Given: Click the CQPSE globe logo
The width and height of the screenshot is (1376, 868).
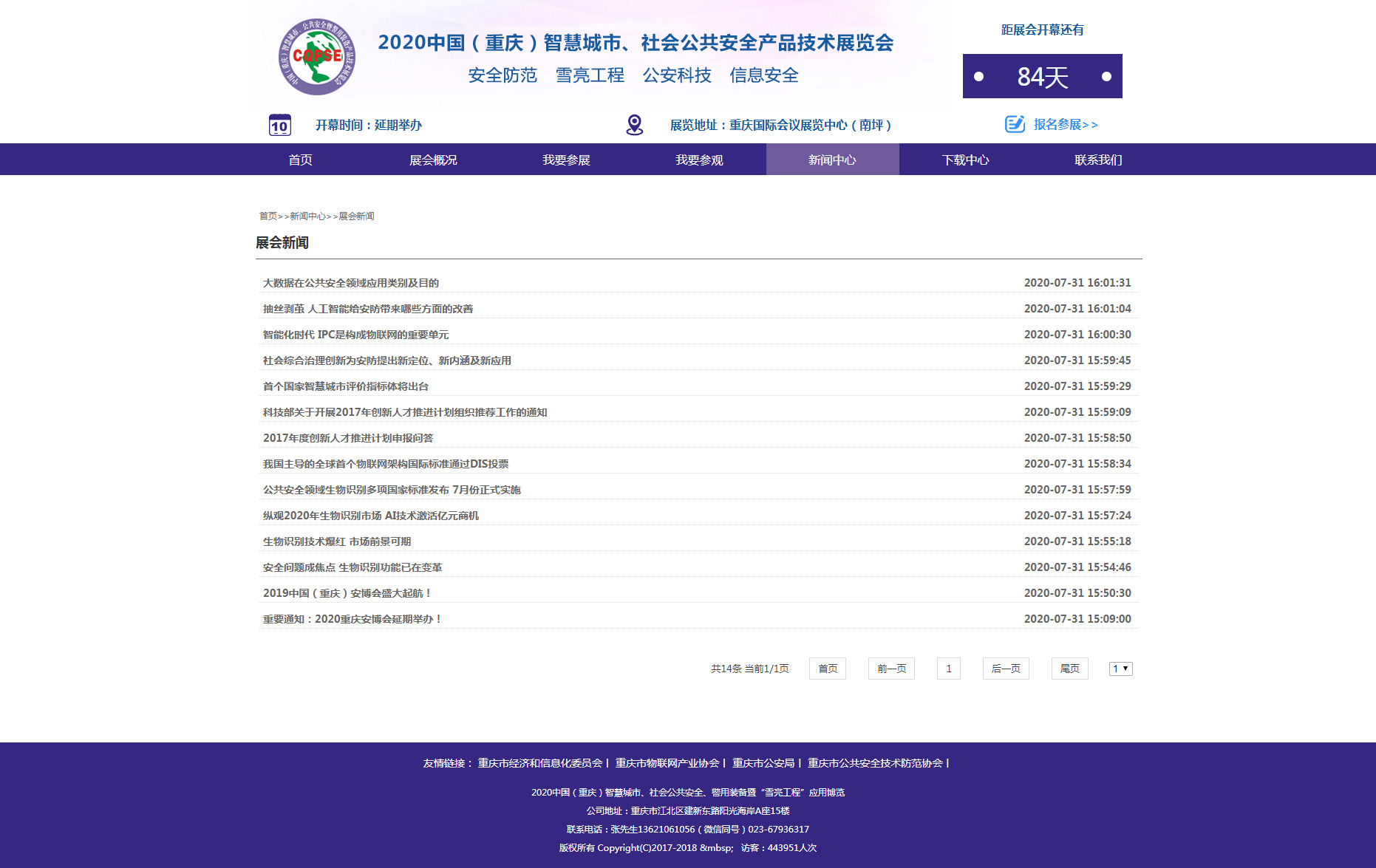Looking at the screenshot, I should click(316, 57).
